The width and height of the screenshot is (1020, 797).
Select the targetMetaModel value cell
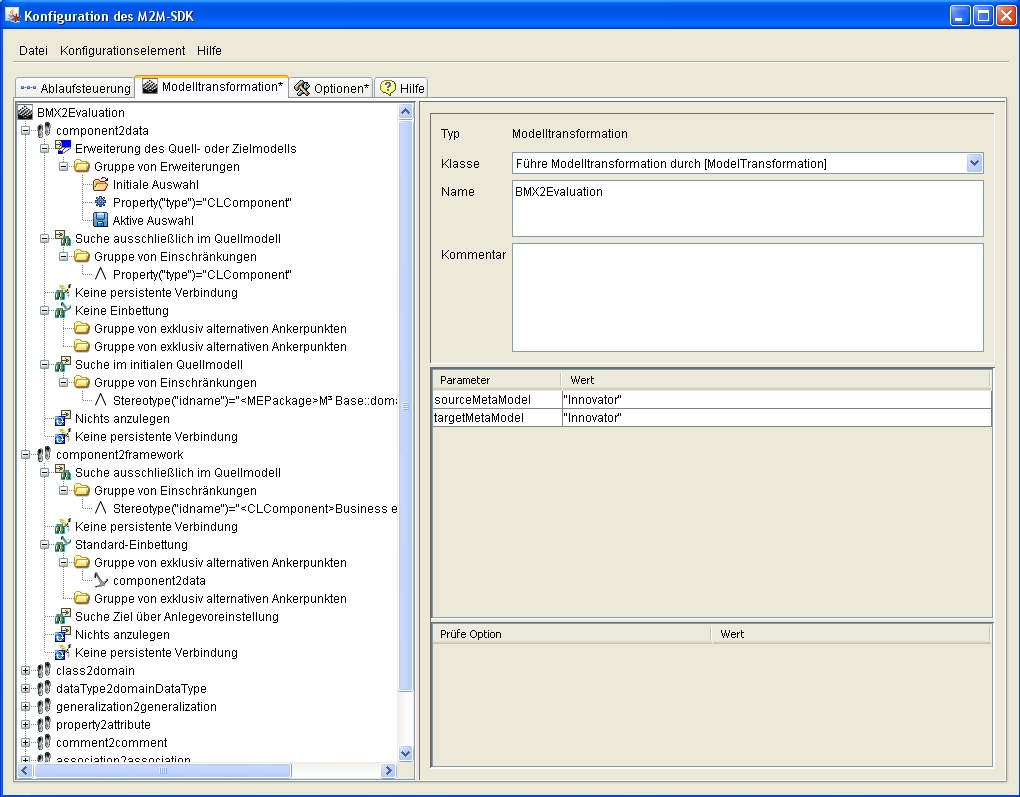[x=776, y=418]
